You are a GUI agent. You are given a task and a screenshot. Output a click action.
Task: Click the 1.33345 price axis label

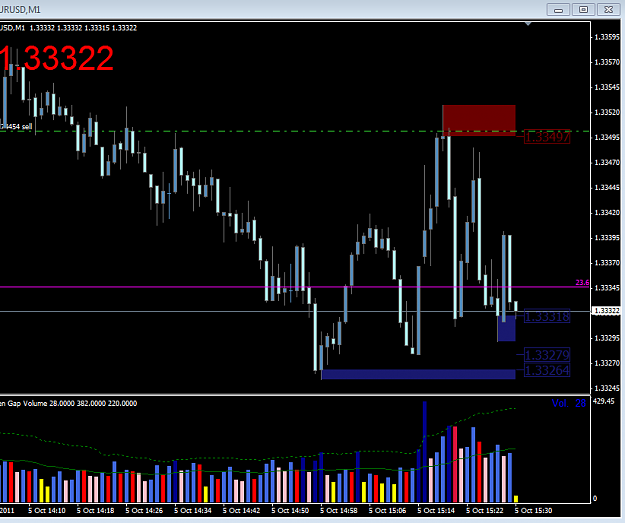(607, 288)
